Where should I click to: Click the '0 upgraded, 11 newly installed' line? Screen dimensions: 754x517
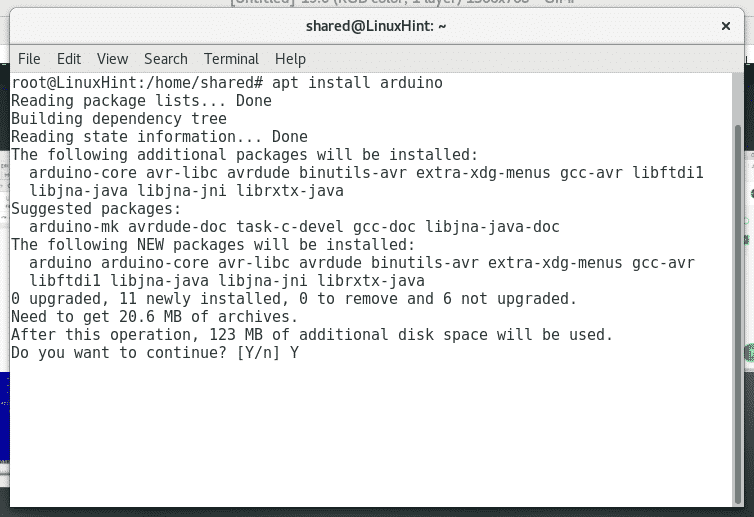pyautogui.click(x=293, y=299)
